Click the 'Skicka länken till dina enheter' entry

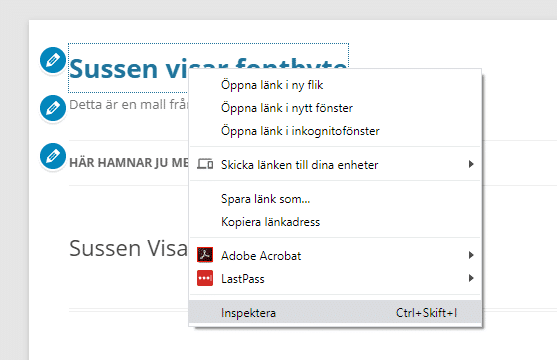pyautogui.click(x=335, y=164)
